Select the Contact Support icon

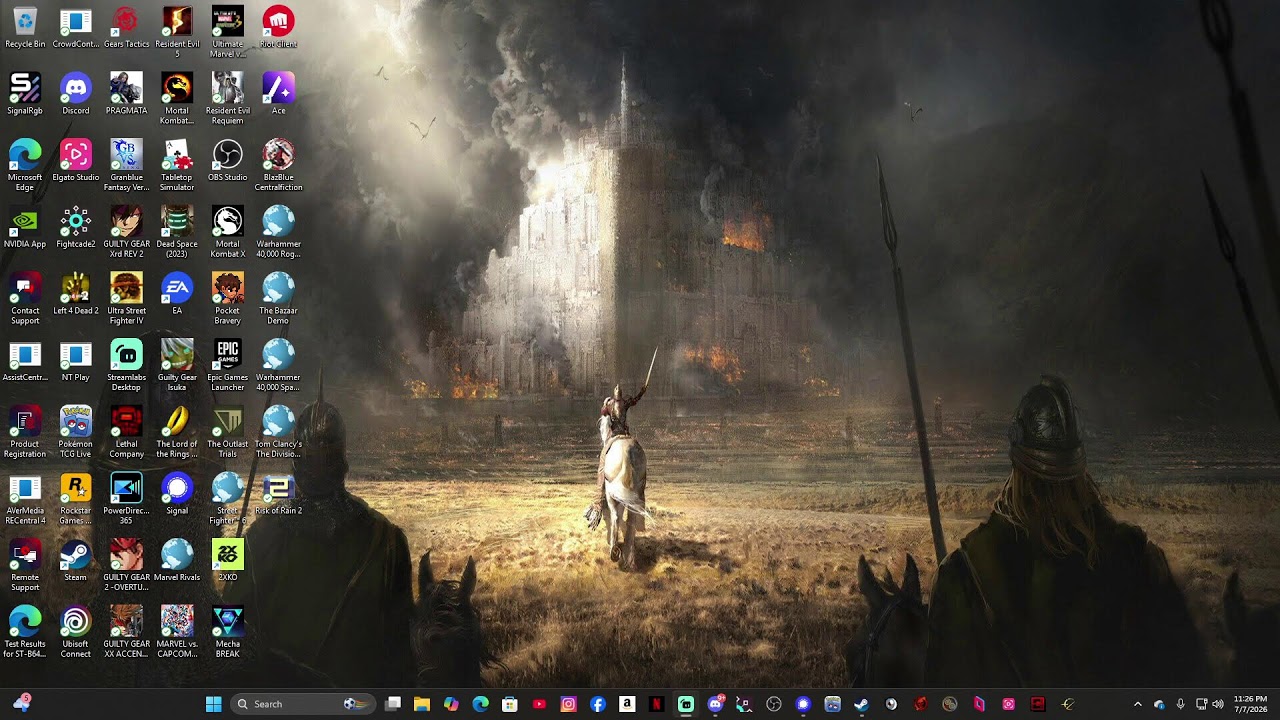click(x=25, y=299)
